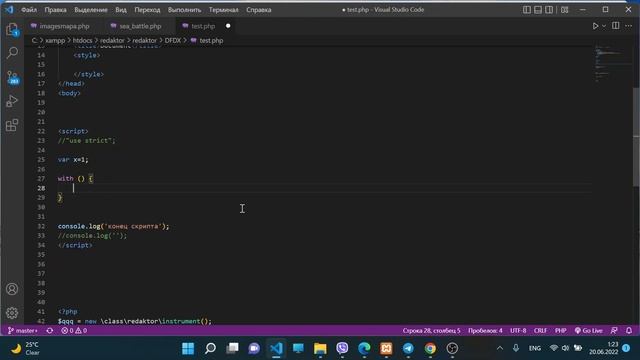640x360 pixels.
Task: Start the Go Live server
Action: click(589, 331)
